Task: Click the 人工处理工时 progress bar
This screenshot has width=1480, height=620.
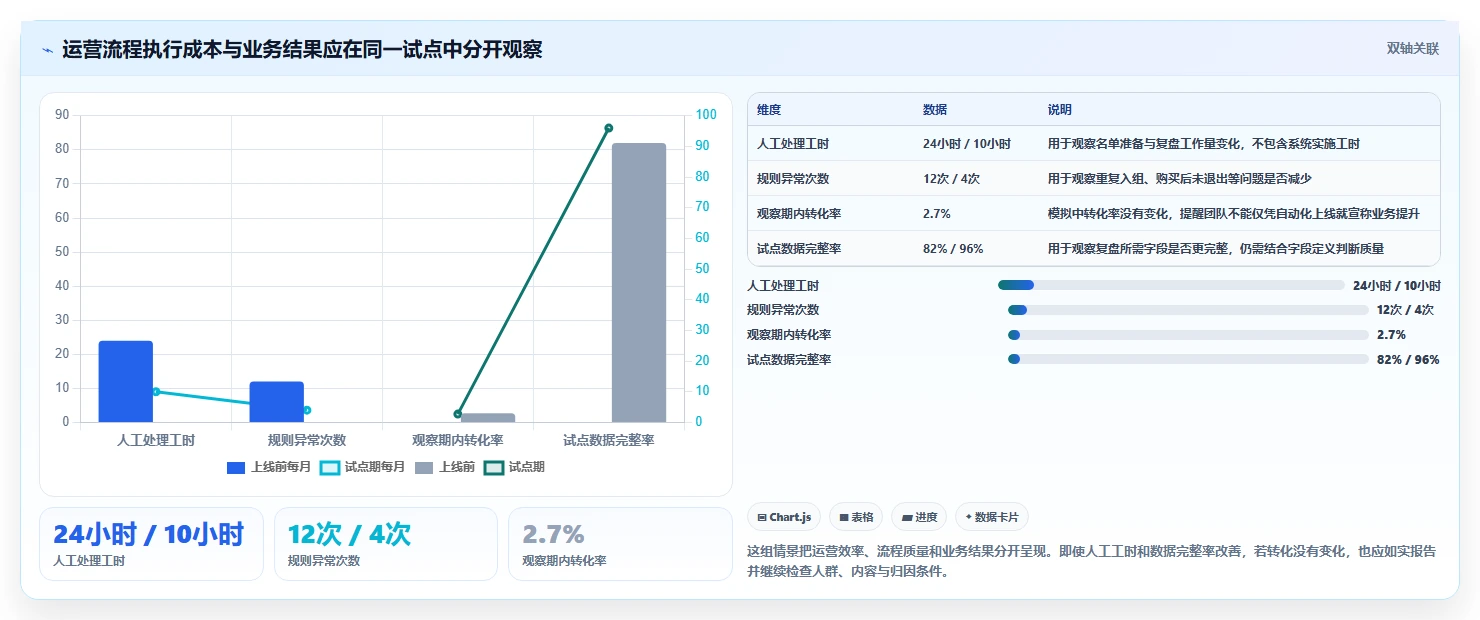Action: click(x=1171, y=285)
